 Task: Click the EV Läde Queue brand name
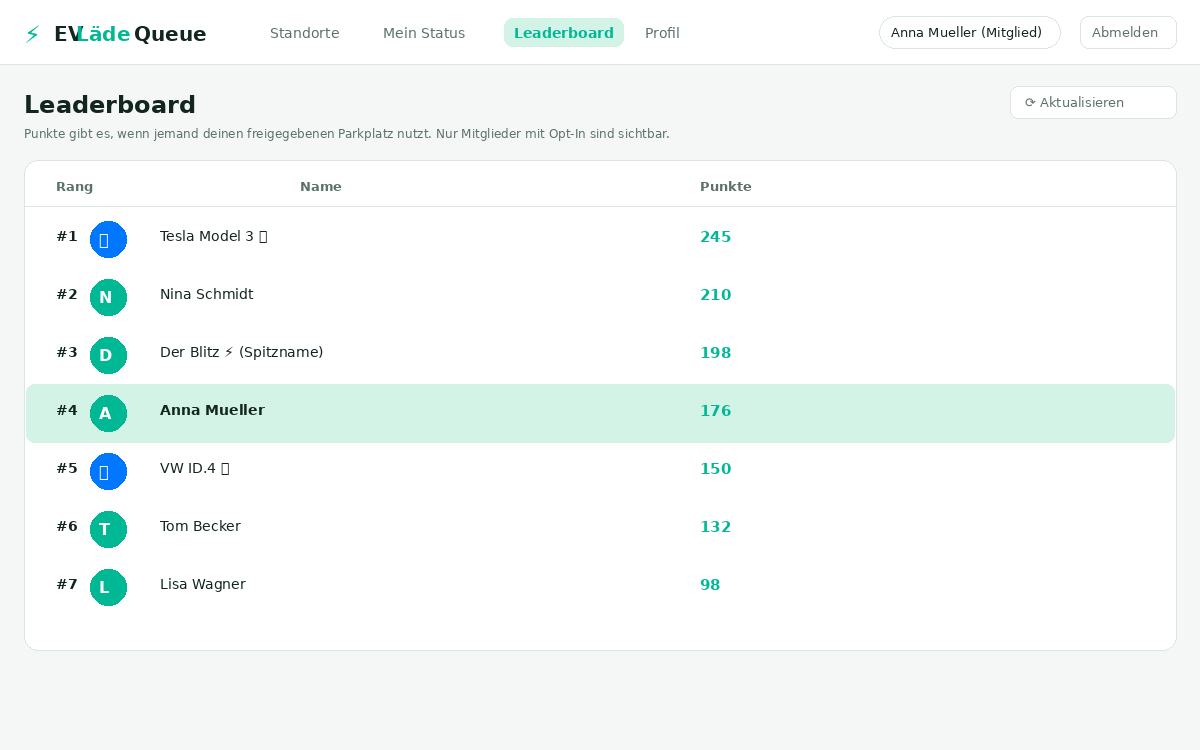[x=130, y=34]
